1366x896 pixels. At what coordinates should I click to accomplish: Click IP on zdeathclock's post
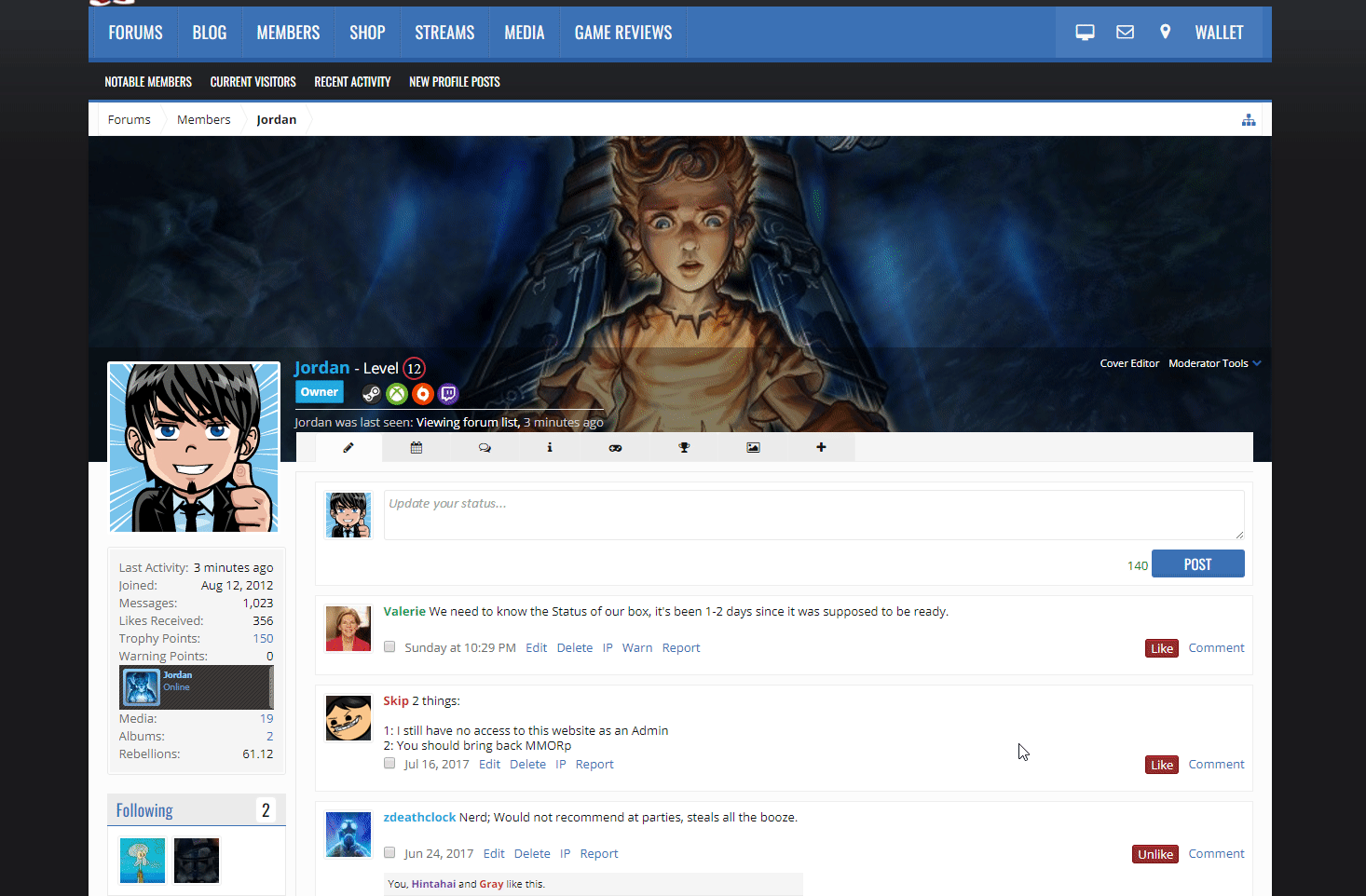pos(565,854)
